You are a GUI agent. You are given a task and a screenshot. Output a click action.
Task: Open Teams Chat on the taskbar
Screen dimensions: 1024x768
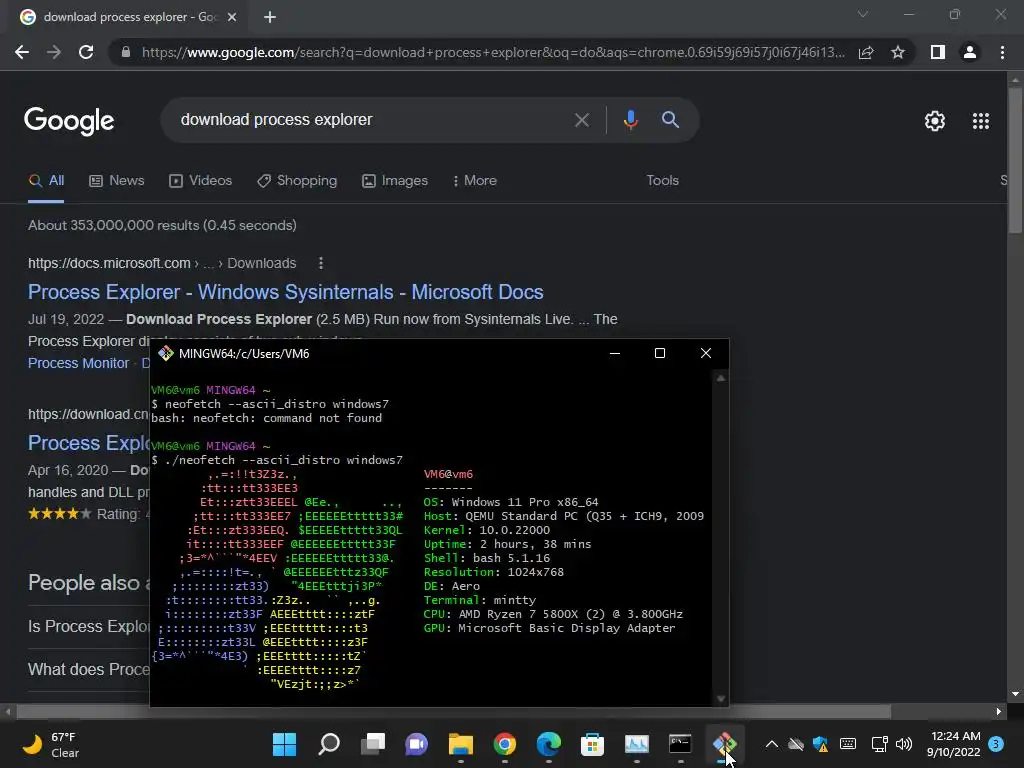point(416,744)
